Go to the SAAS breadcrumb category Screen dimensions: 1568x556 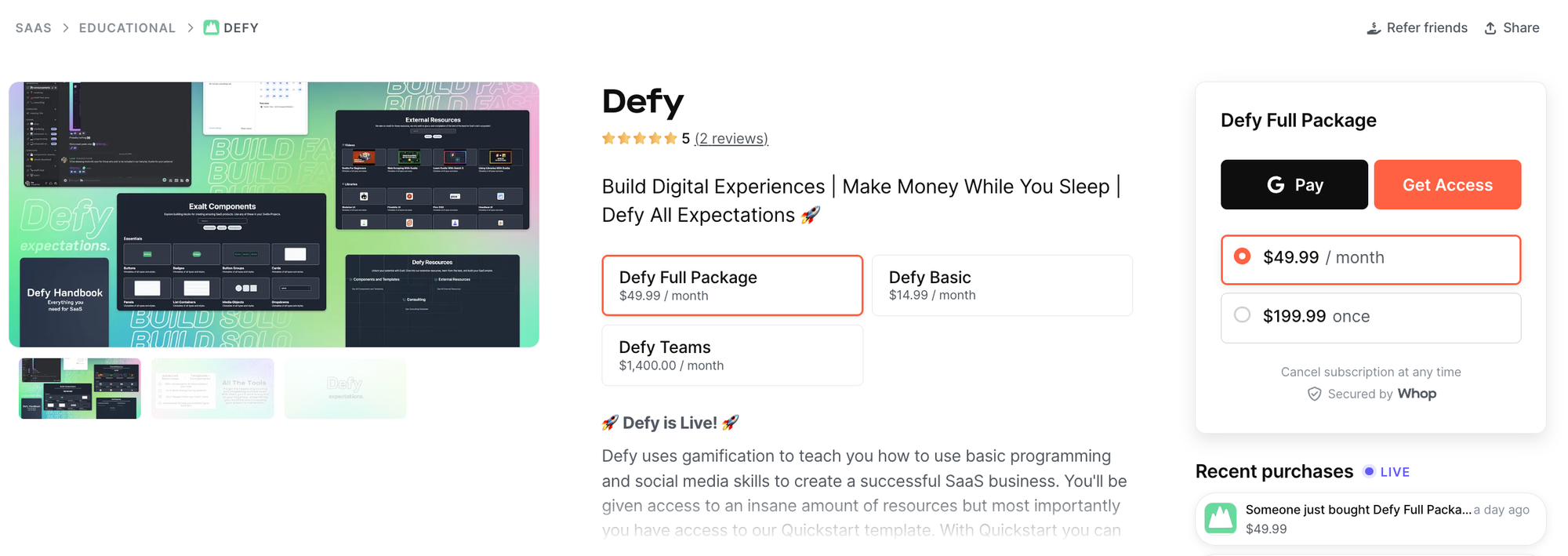[x=34, y=28]
